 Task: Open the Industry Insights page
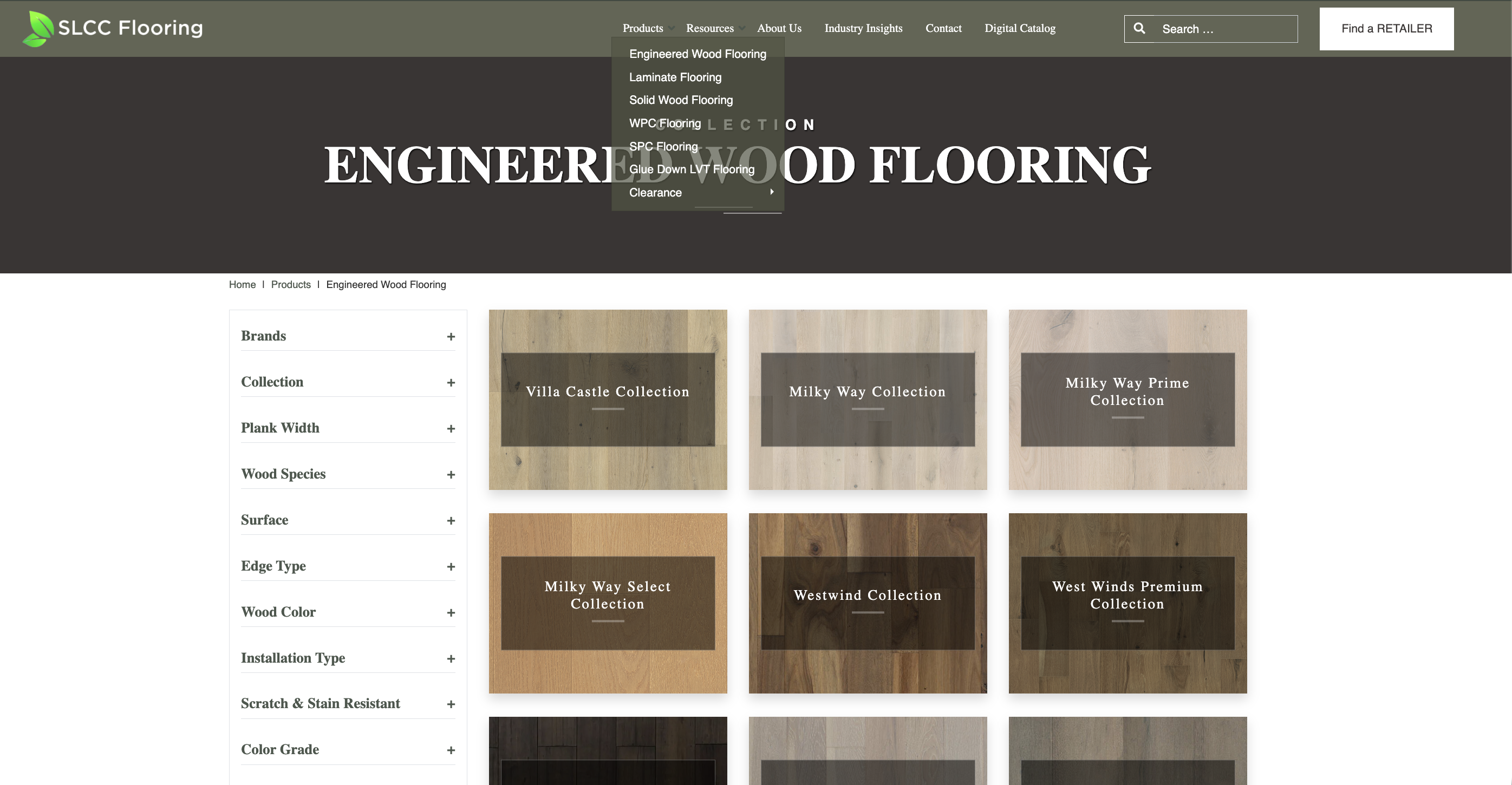click(x=863, y=28)
